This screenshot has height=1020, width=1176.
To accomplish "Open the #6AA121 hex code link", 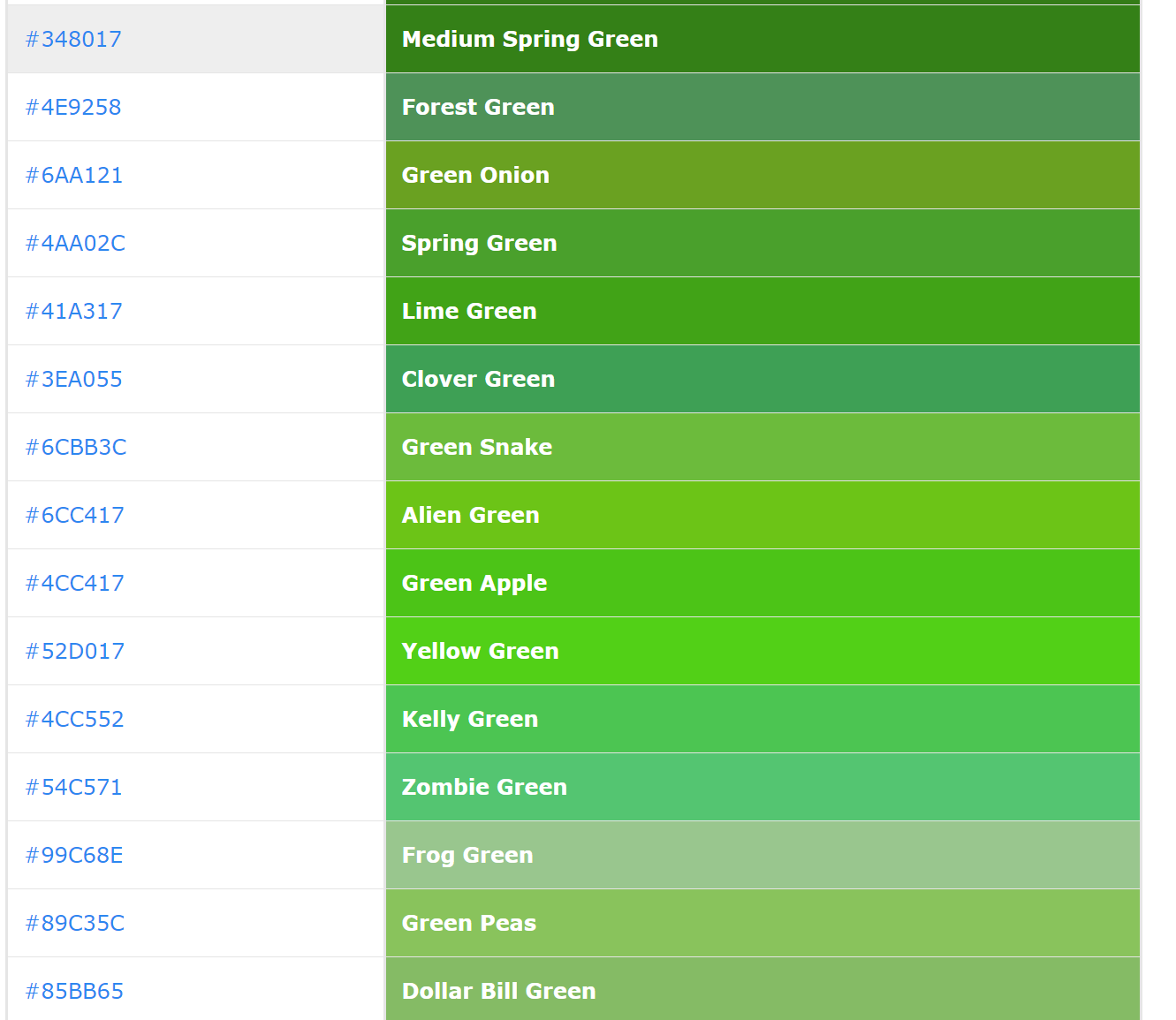I will pyautogui.click(x=73, y=175).
